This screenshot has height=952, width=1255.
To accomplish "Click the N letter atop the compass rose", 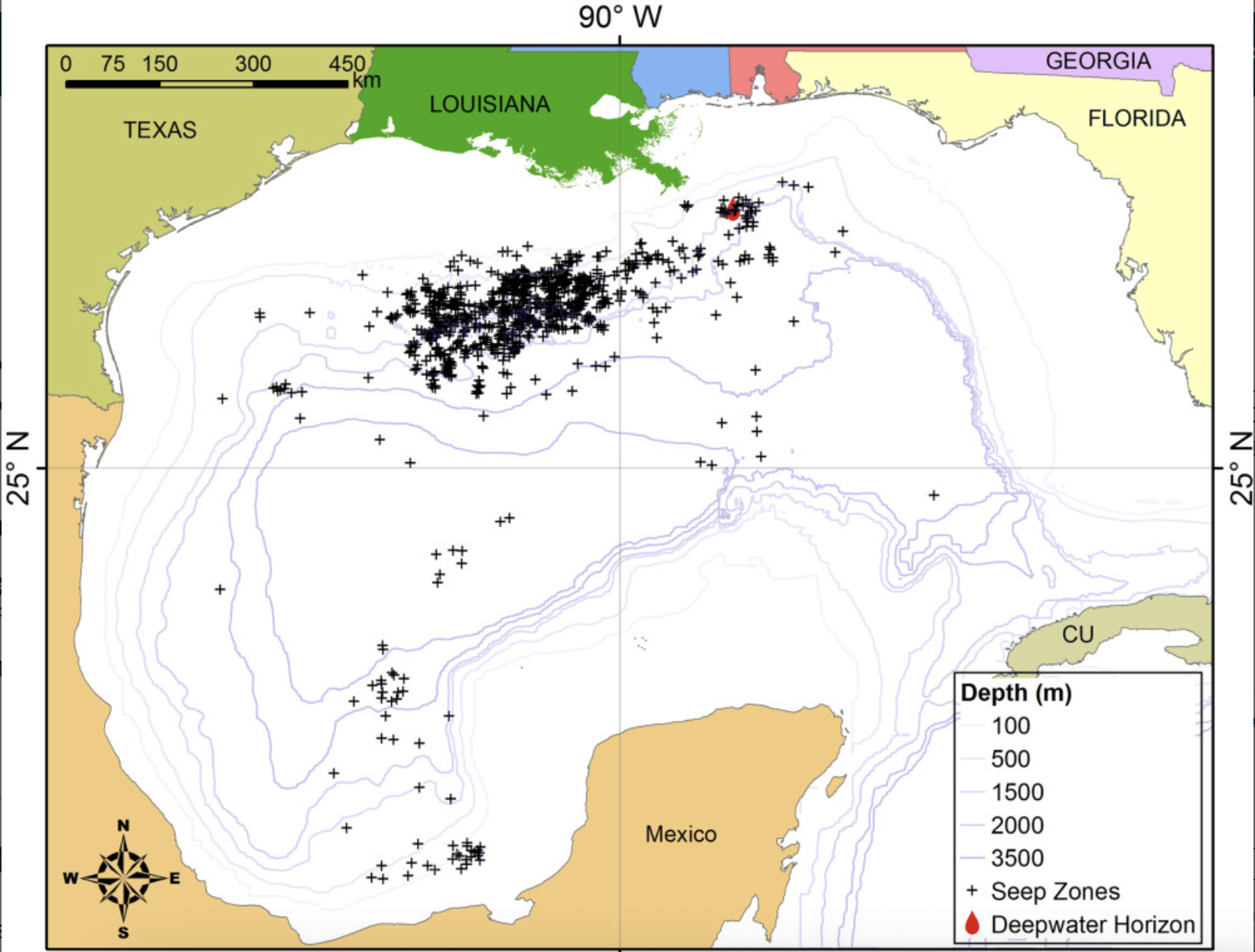I will (123, 825).
